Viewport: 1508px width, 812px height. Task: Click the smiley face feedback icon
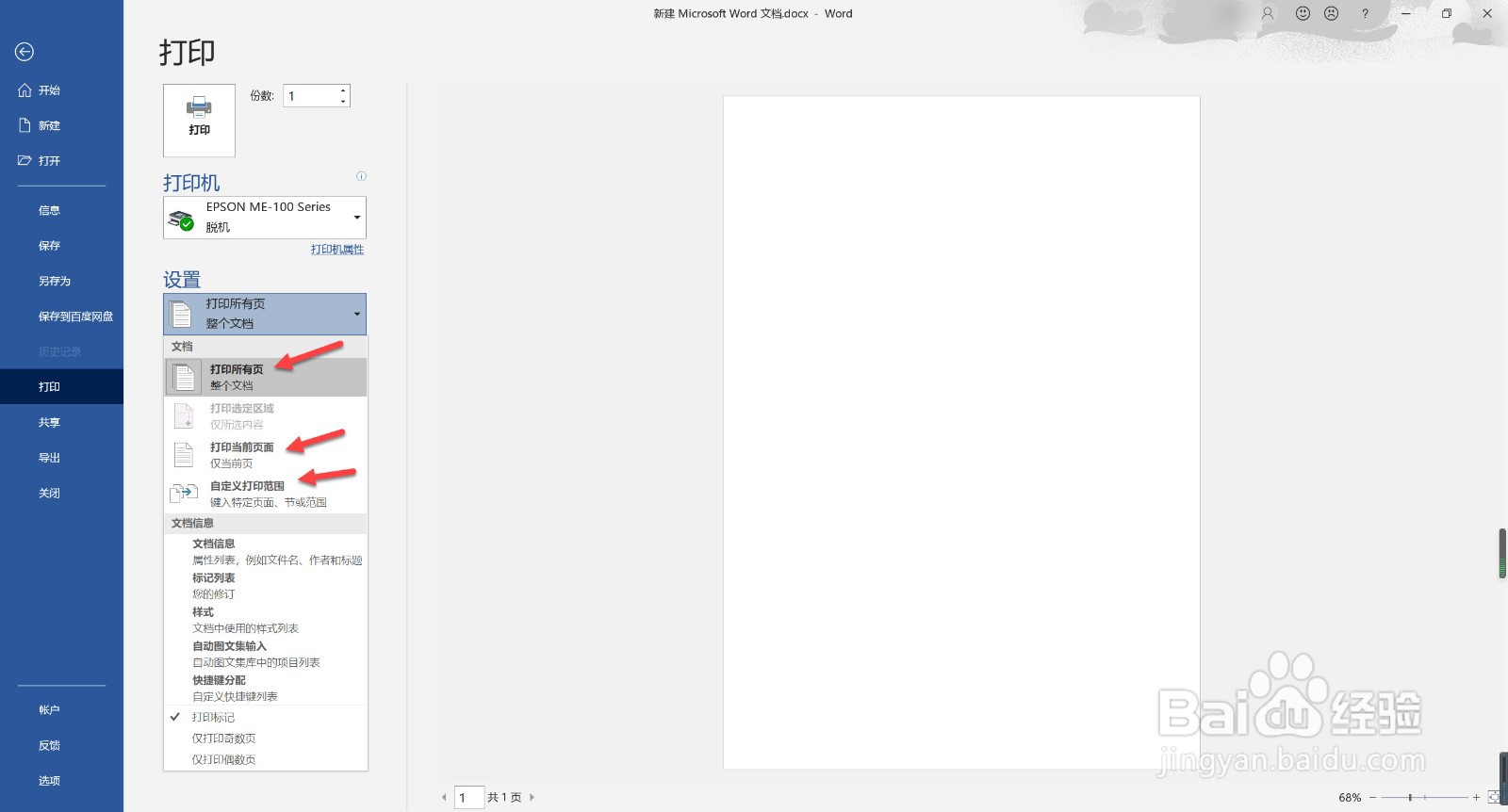click(x=1303, y=13)
